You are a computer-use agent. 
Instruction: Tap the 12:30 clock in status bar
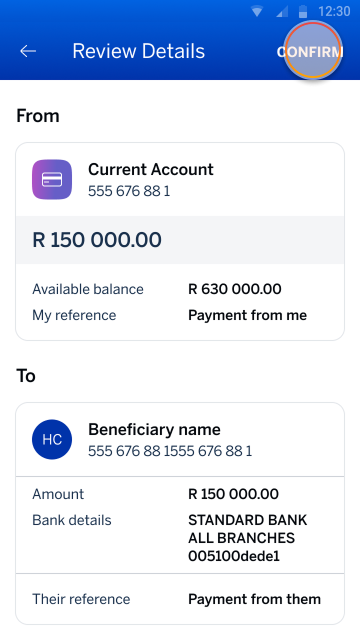(x=334, y=11)
